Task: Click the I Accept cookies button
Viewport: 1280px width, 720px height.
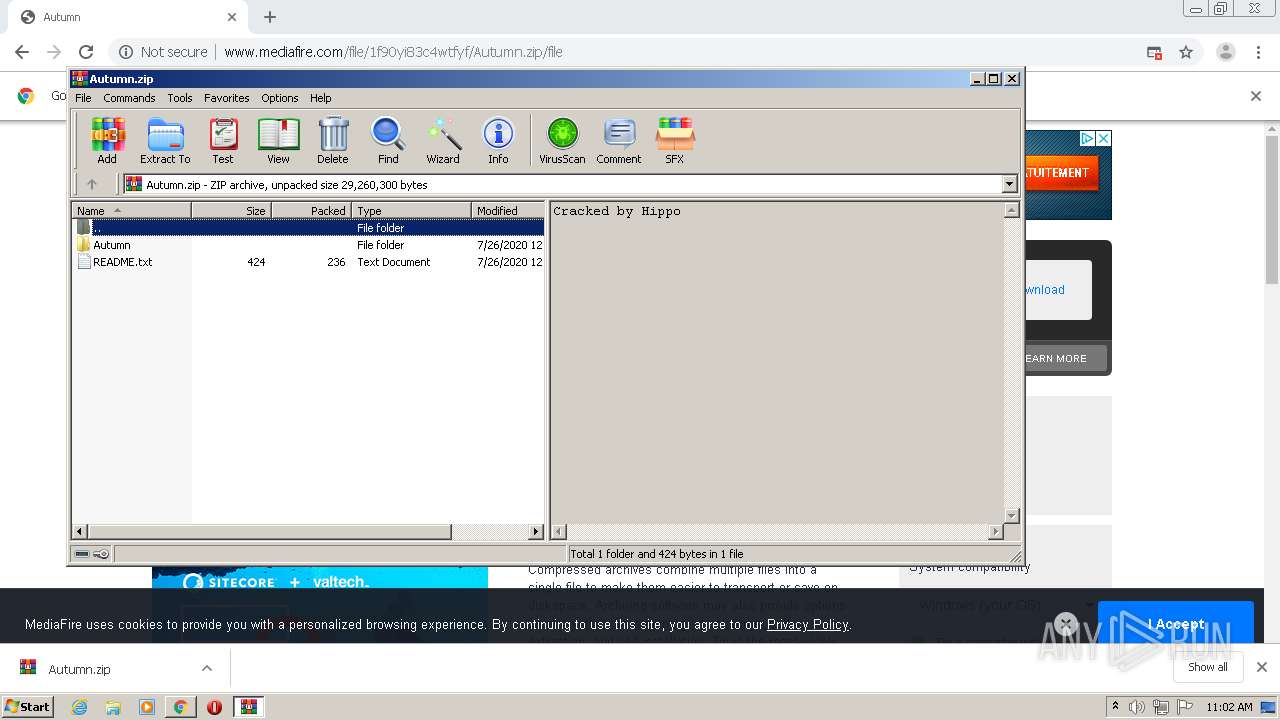Action: click(x=1175, y=624)
